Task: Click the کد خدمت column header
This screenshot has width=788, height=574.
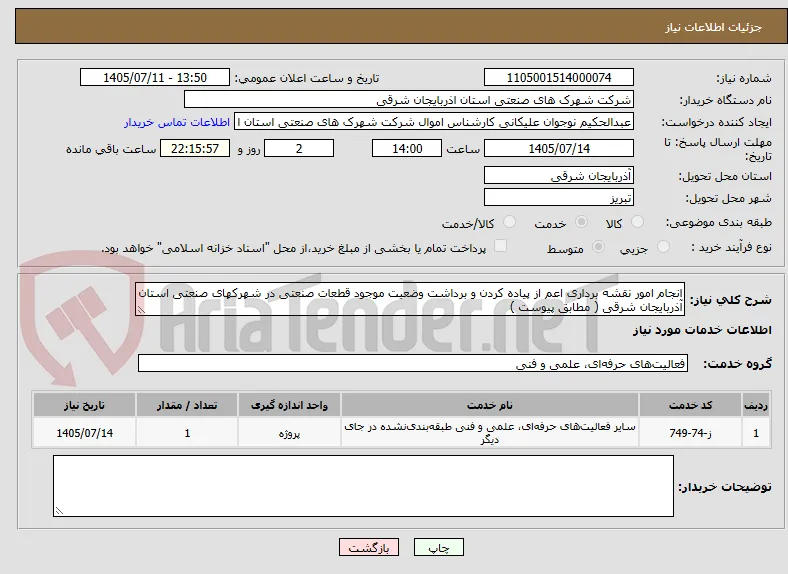Action: coord(691,405)
